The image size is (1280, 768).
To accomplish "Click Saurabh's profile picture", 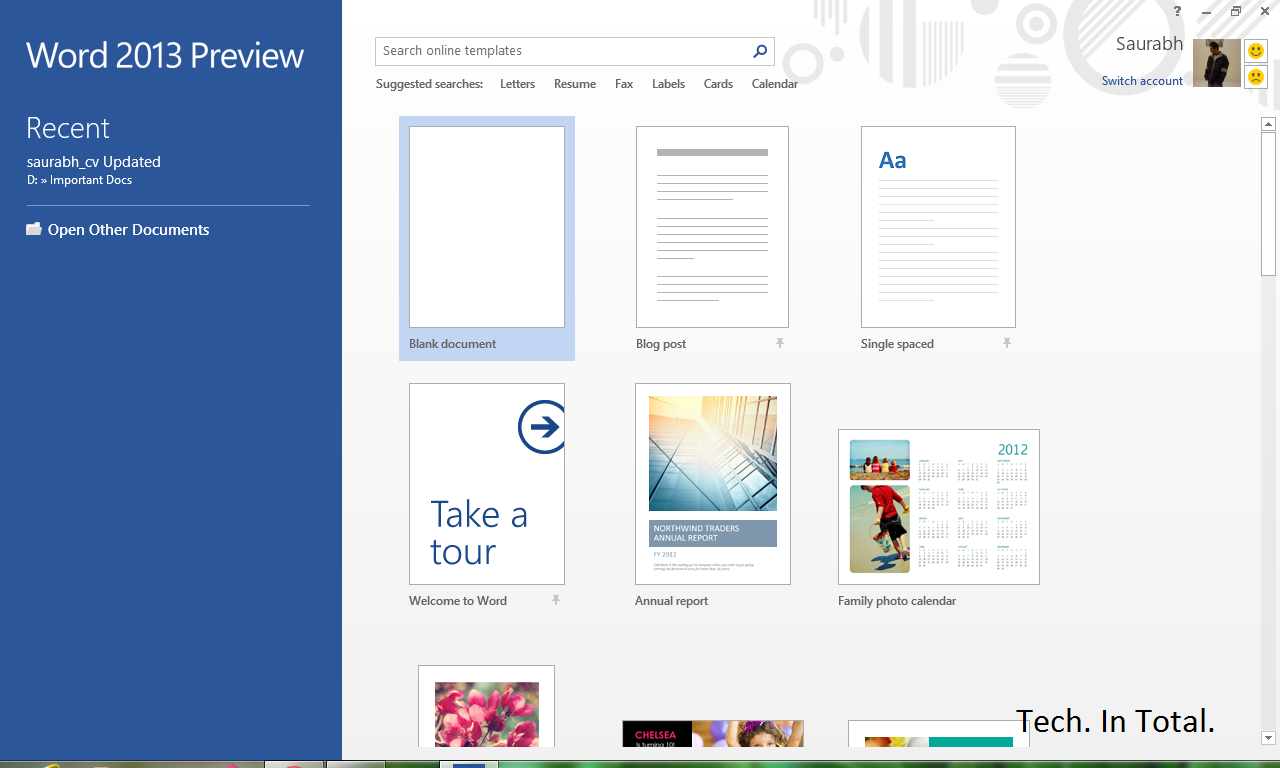I will tap(1216, 62).
